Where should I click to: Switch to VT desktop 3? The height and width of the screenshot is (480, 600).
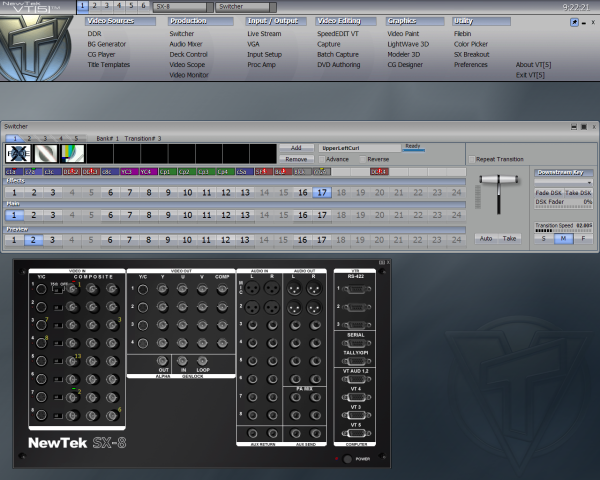[107, 6]
